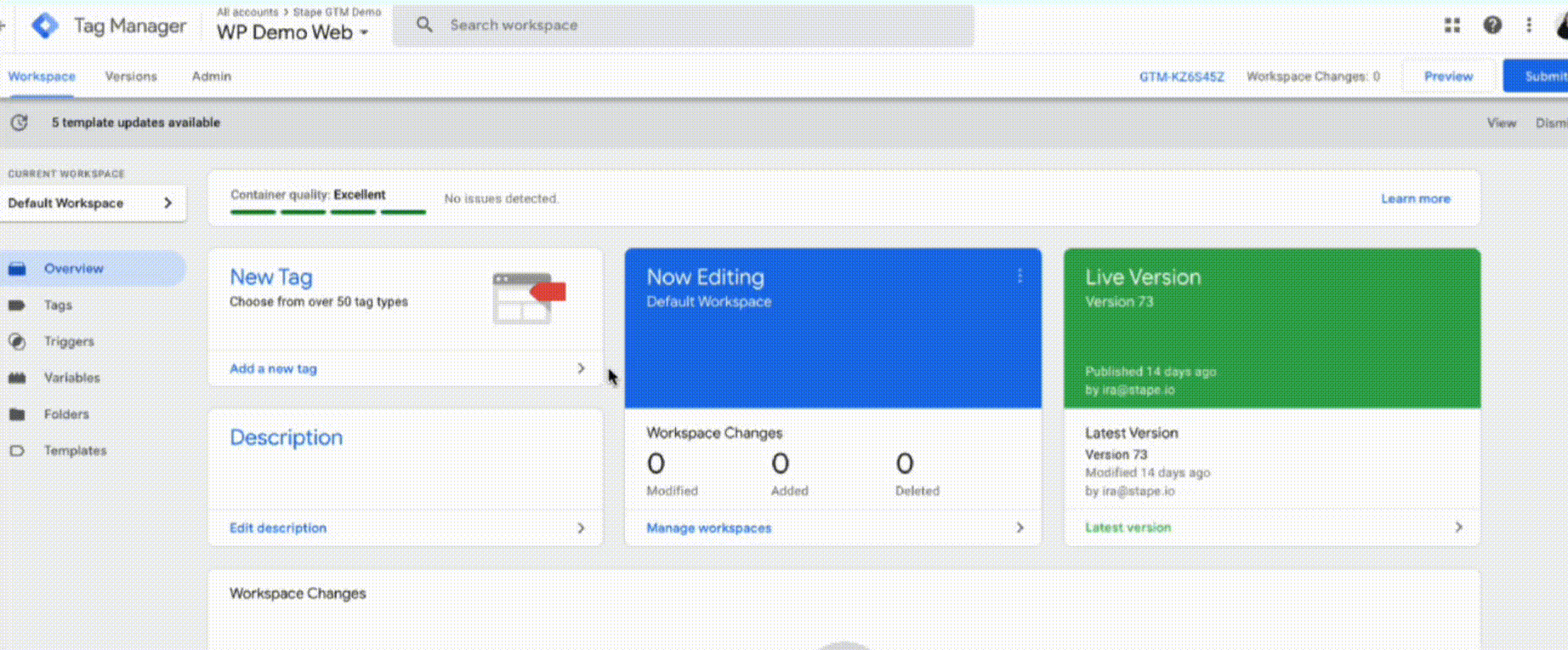Click the Overview sidebar icon

[17, 269]
